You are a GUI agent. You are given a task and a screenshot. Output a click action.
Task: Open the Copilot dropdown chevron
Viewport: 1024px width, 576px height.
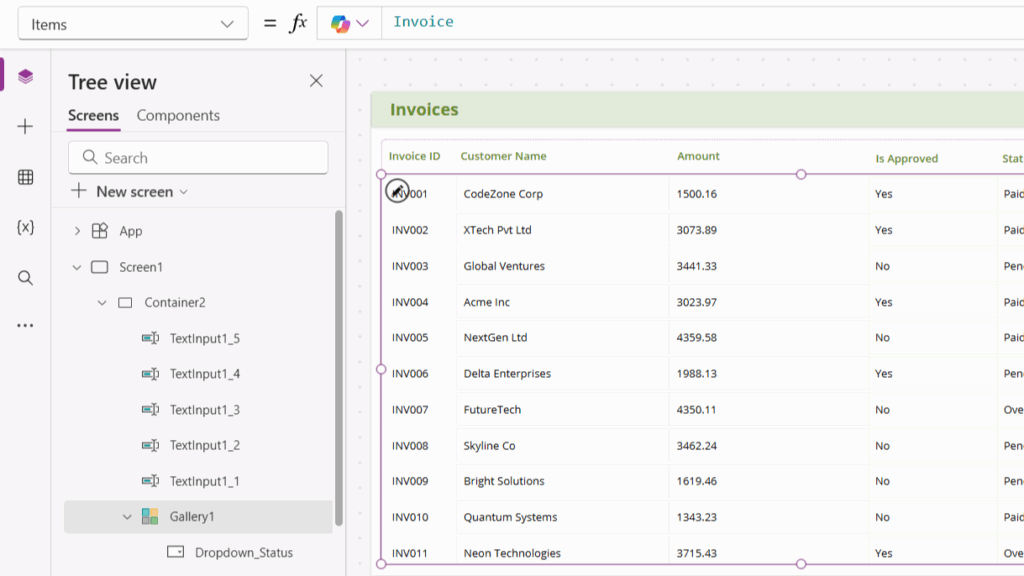pyautogui.click(x=362, y=24)
